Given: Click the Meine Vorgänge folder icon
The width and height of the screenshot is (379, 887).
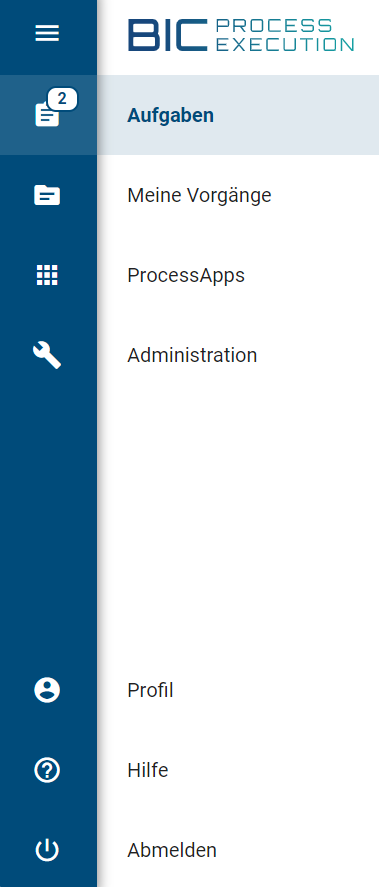Looking at the screenshot, I should pyautogui.click(x=47, y=196).
